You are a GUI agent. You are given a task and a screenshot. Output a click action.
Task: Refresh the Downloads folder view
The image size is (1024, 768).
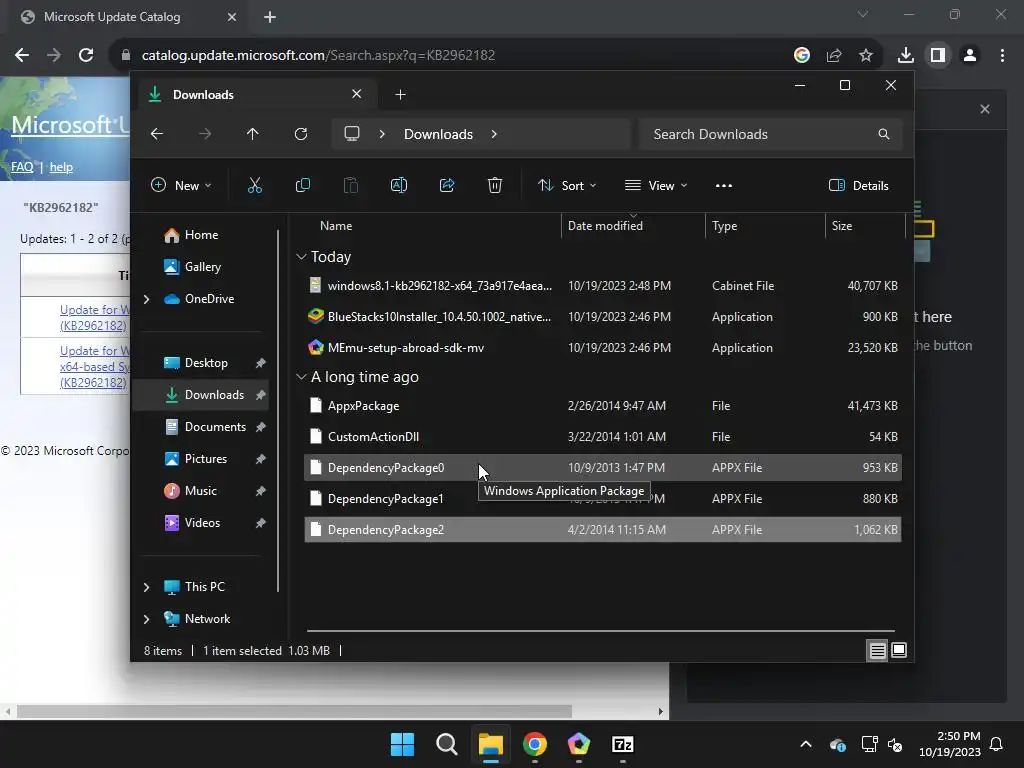301,134
